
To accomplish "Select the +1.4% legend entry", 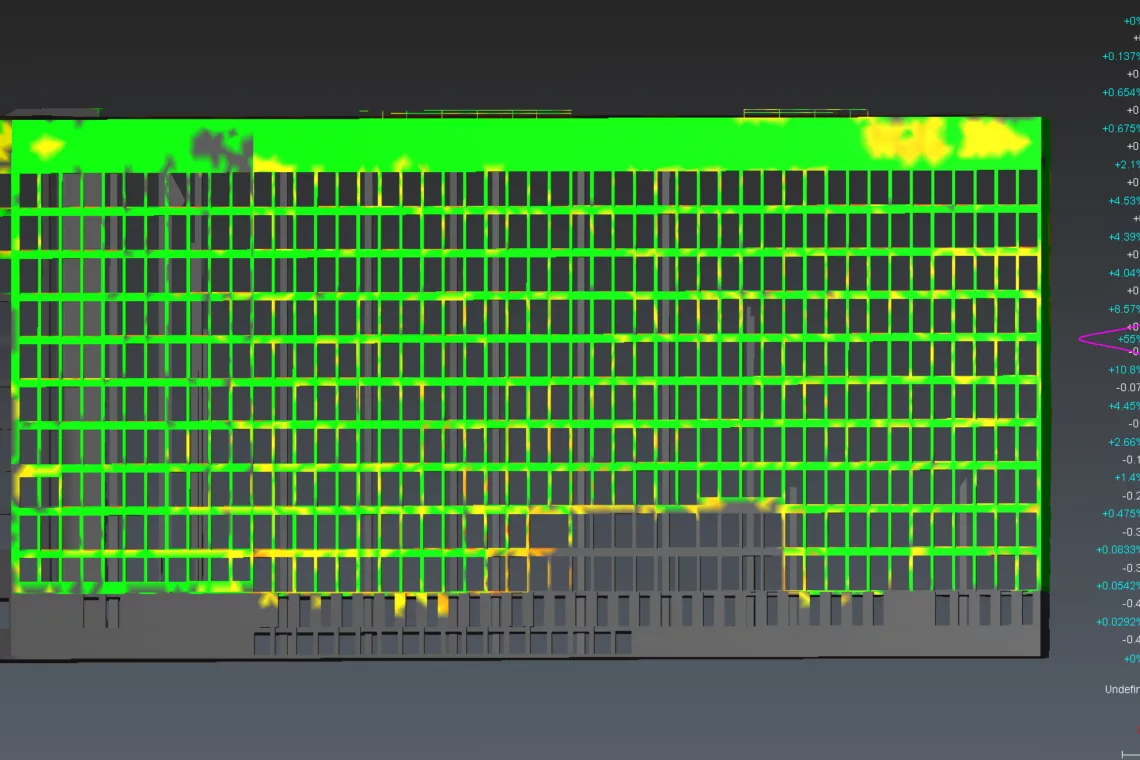I will 1126,478.
